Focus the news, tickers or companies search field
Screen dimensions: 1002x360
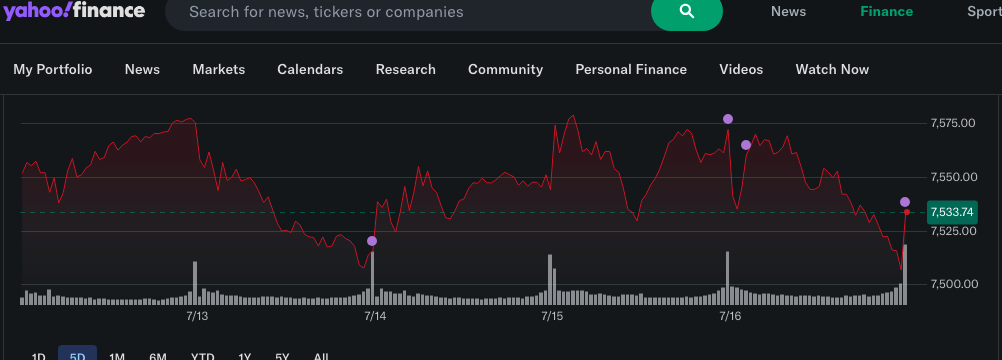pyautogui.click(x=409, y=12)
